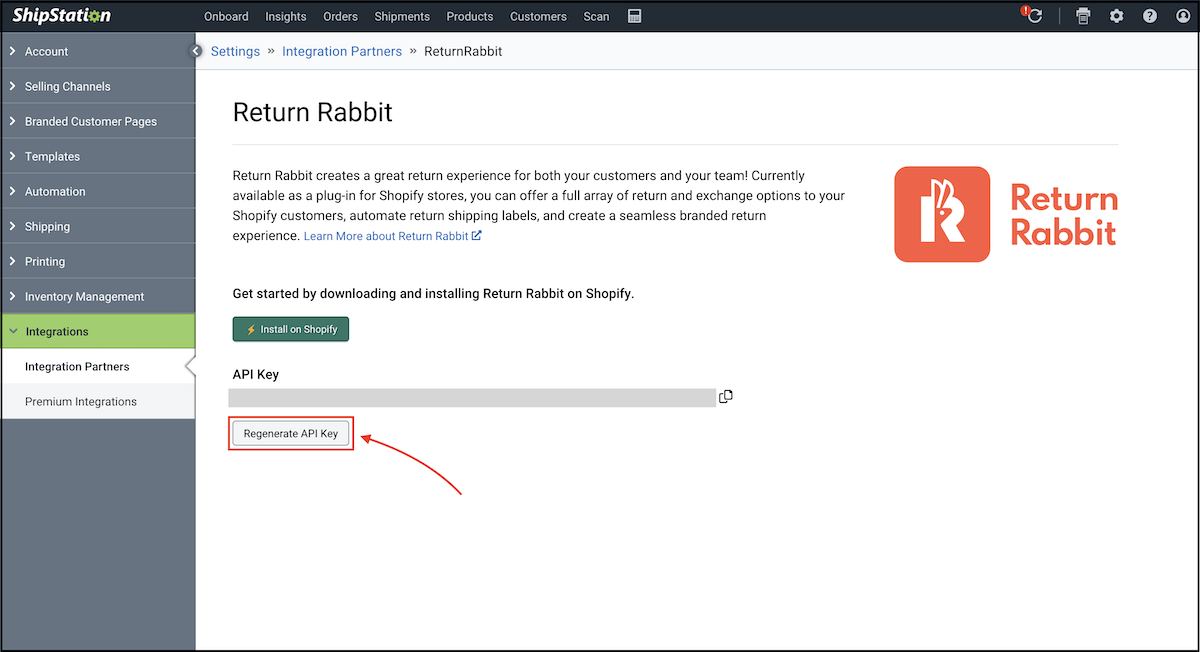This screenshot has width=1200, height=652.
Task: Expand the Account section
Action: [x=47, y=51]
